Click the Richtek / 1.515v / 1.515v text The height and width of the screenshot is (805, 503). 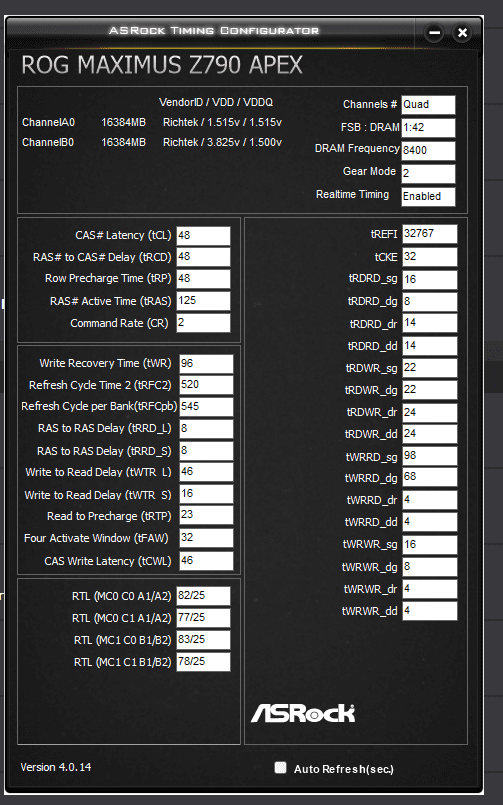[222, 122]
